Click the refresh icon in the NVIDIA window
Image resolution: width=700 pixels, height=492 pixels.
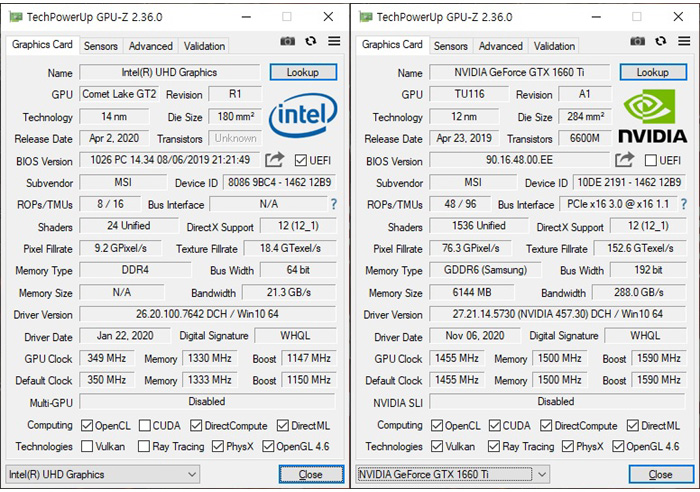tap(661, 41)
